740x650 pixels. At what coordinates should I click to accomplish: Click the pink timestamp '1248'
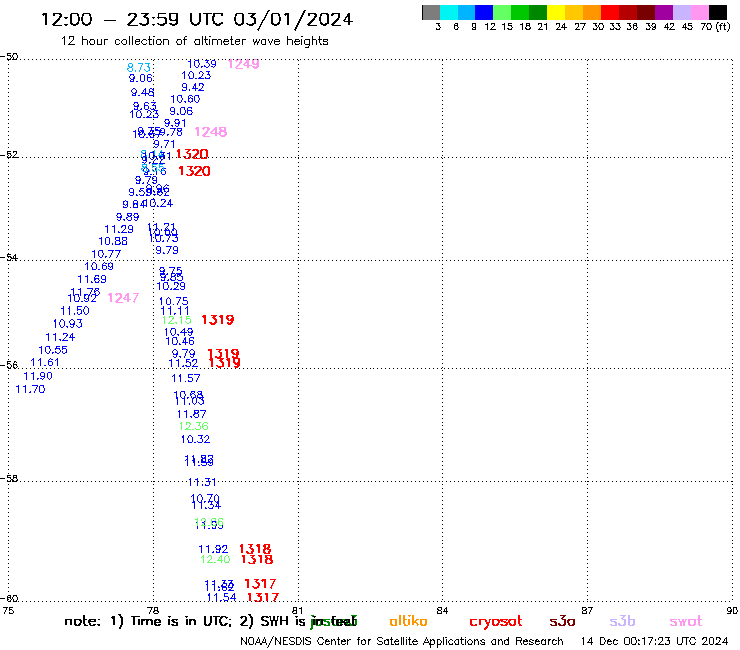pos(210,132)
